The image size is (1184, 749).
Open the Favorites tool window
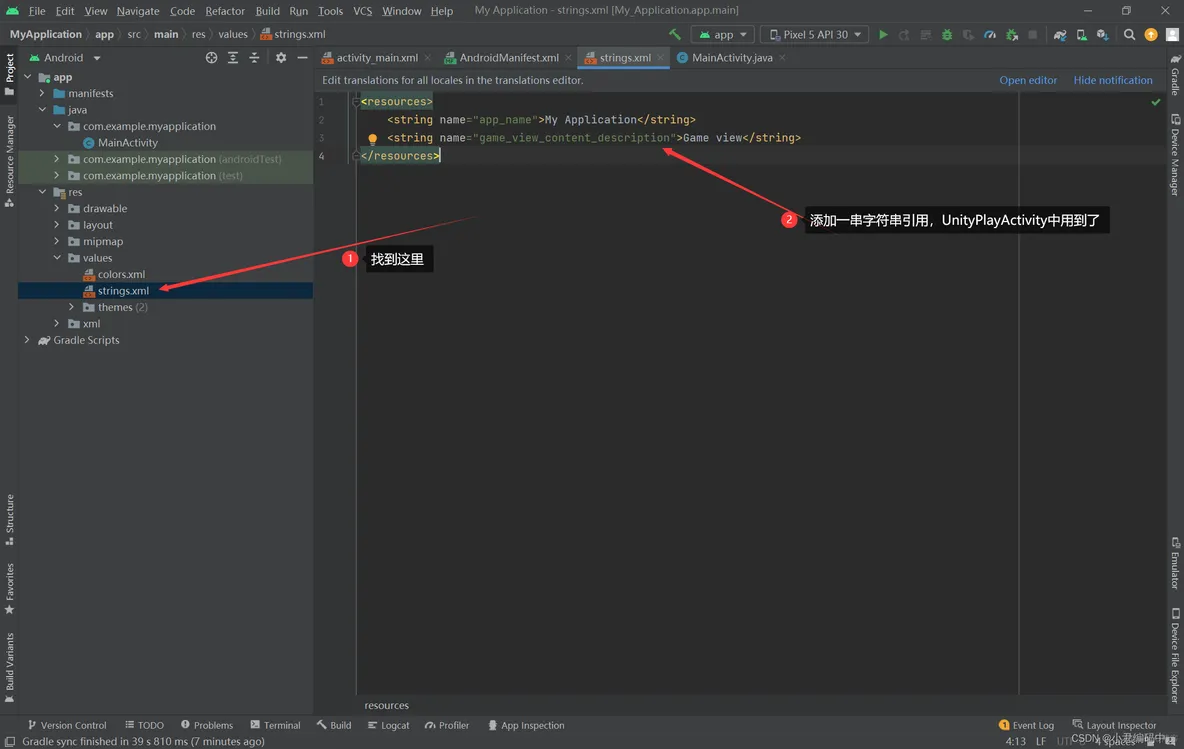9,589
